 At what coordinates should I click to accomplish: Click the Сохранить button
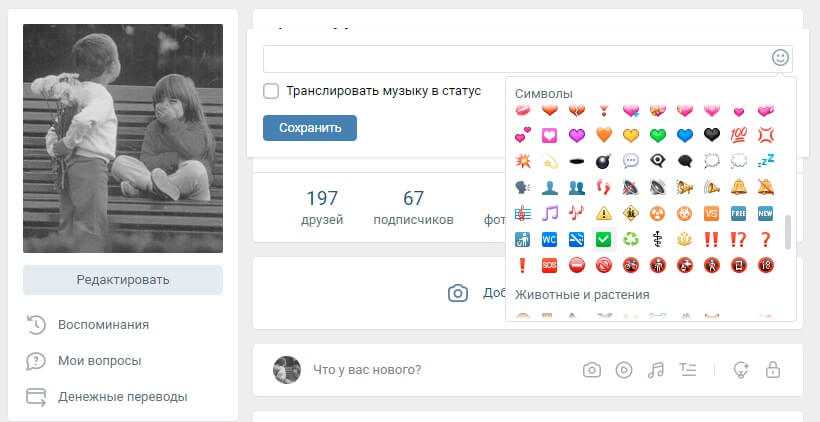[x=310, y=128]
